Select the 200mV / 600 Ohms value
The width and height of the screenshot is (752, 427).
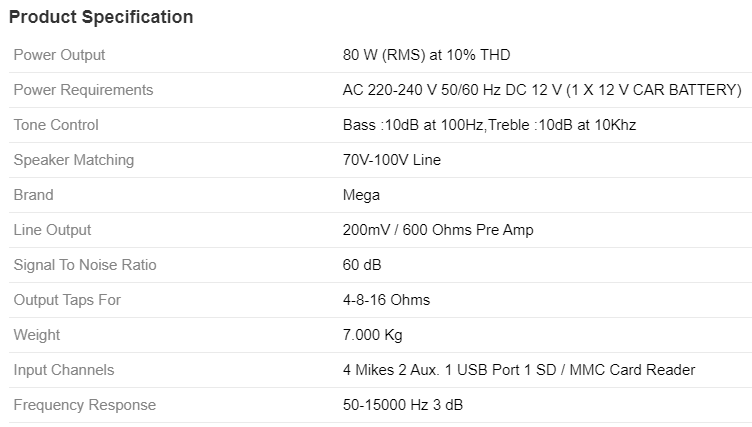(438, 230)
